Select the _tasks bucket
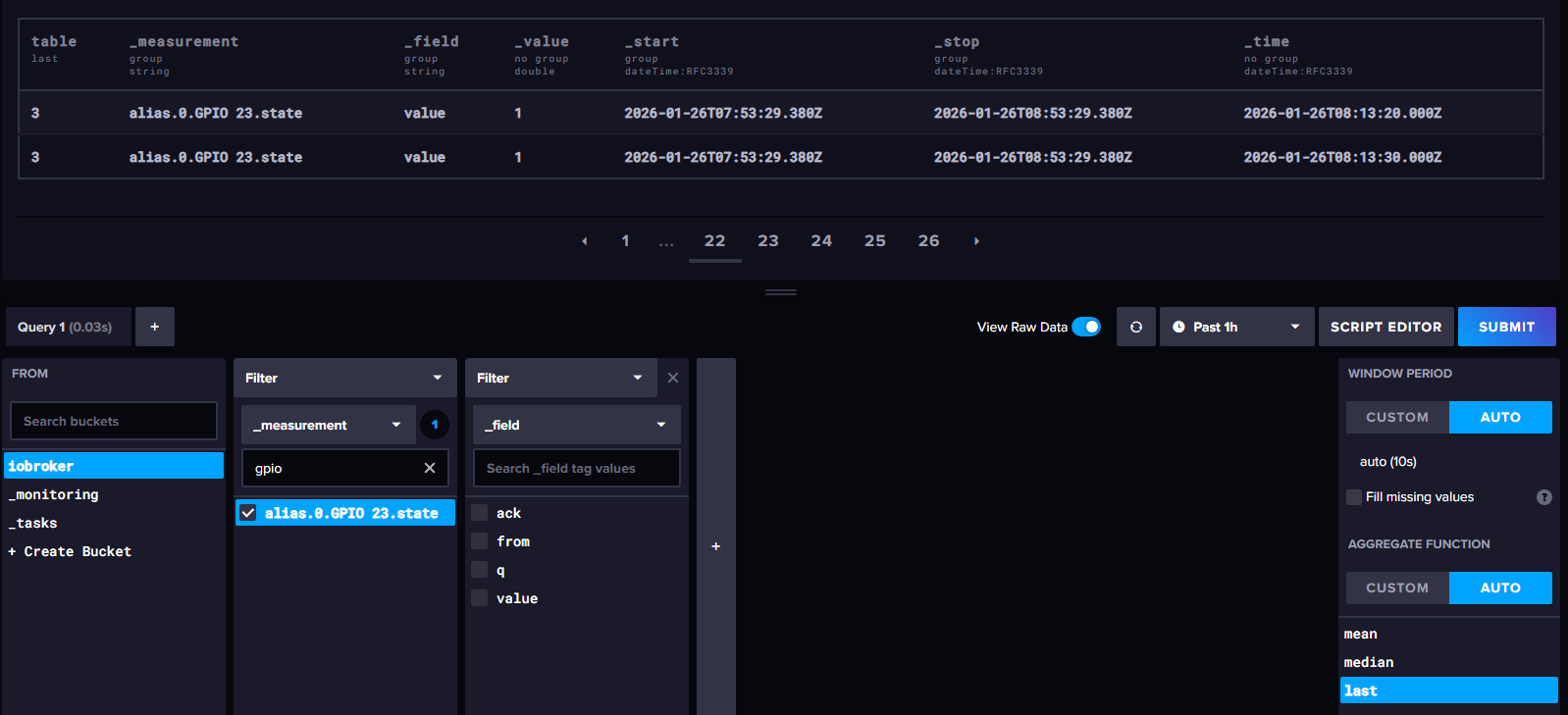1568x715 pixels. [x=114, y=523]
